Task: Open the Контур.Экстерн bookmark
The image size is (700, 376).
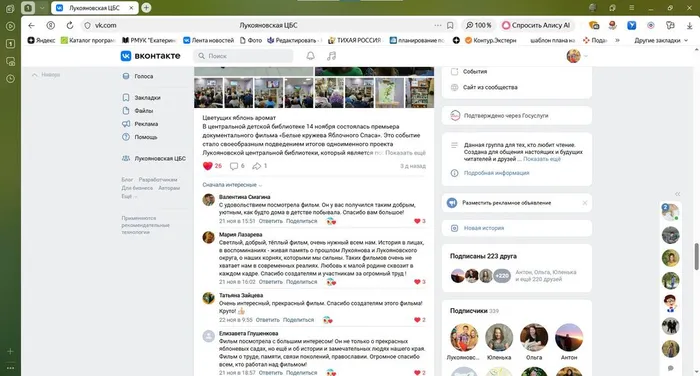Action: pos(491,40)
